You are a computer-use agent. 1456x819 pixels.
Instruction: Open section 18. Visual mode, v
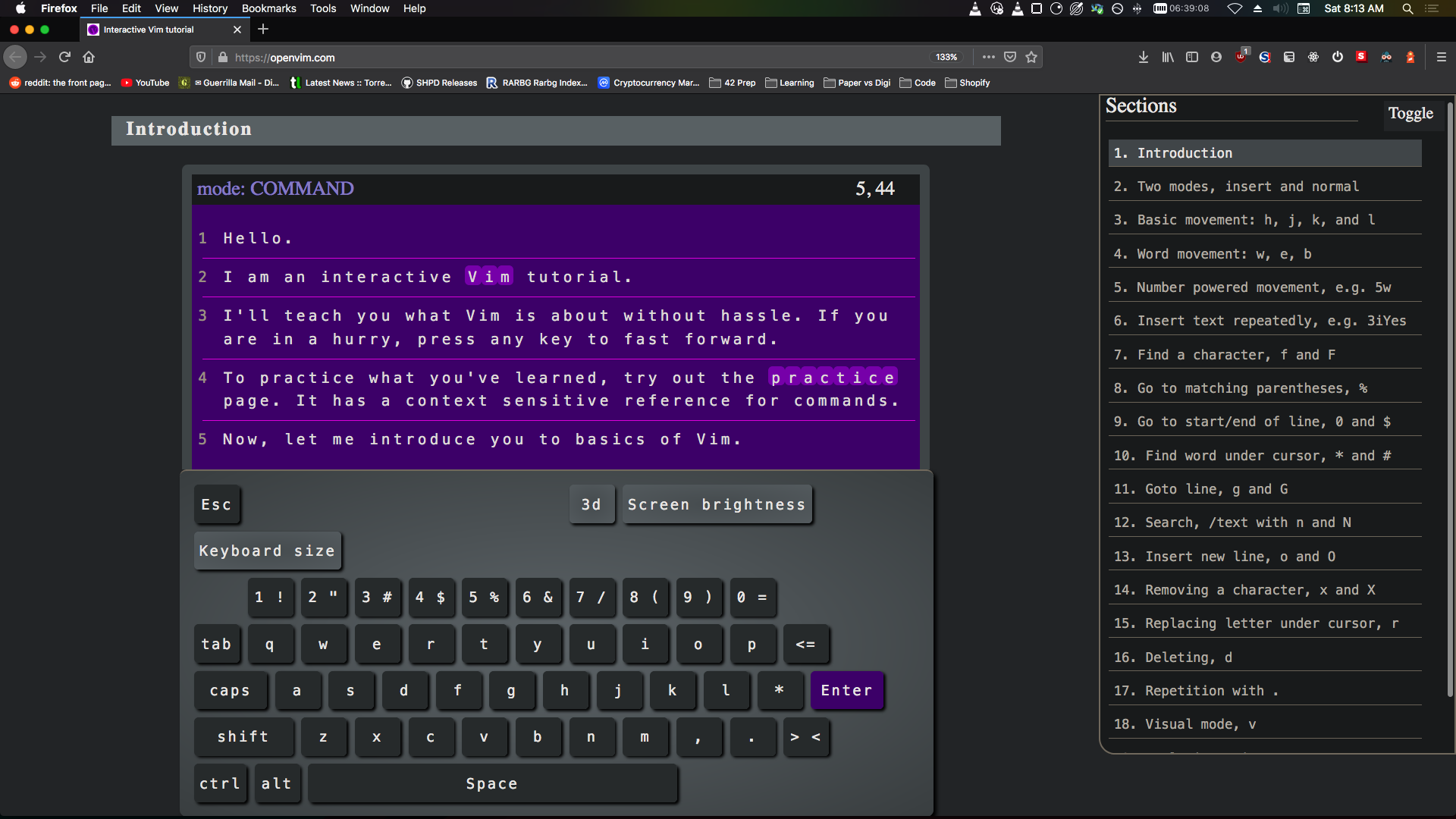[1264, 724]
